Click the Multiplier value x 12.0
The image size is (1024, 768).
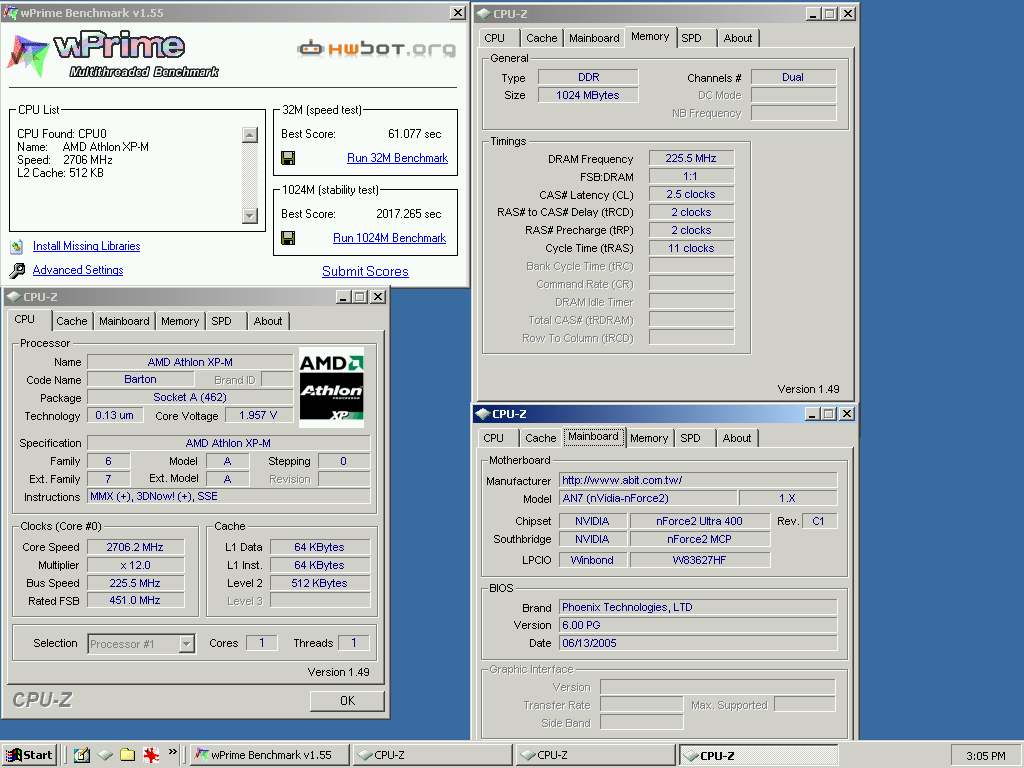135,566
